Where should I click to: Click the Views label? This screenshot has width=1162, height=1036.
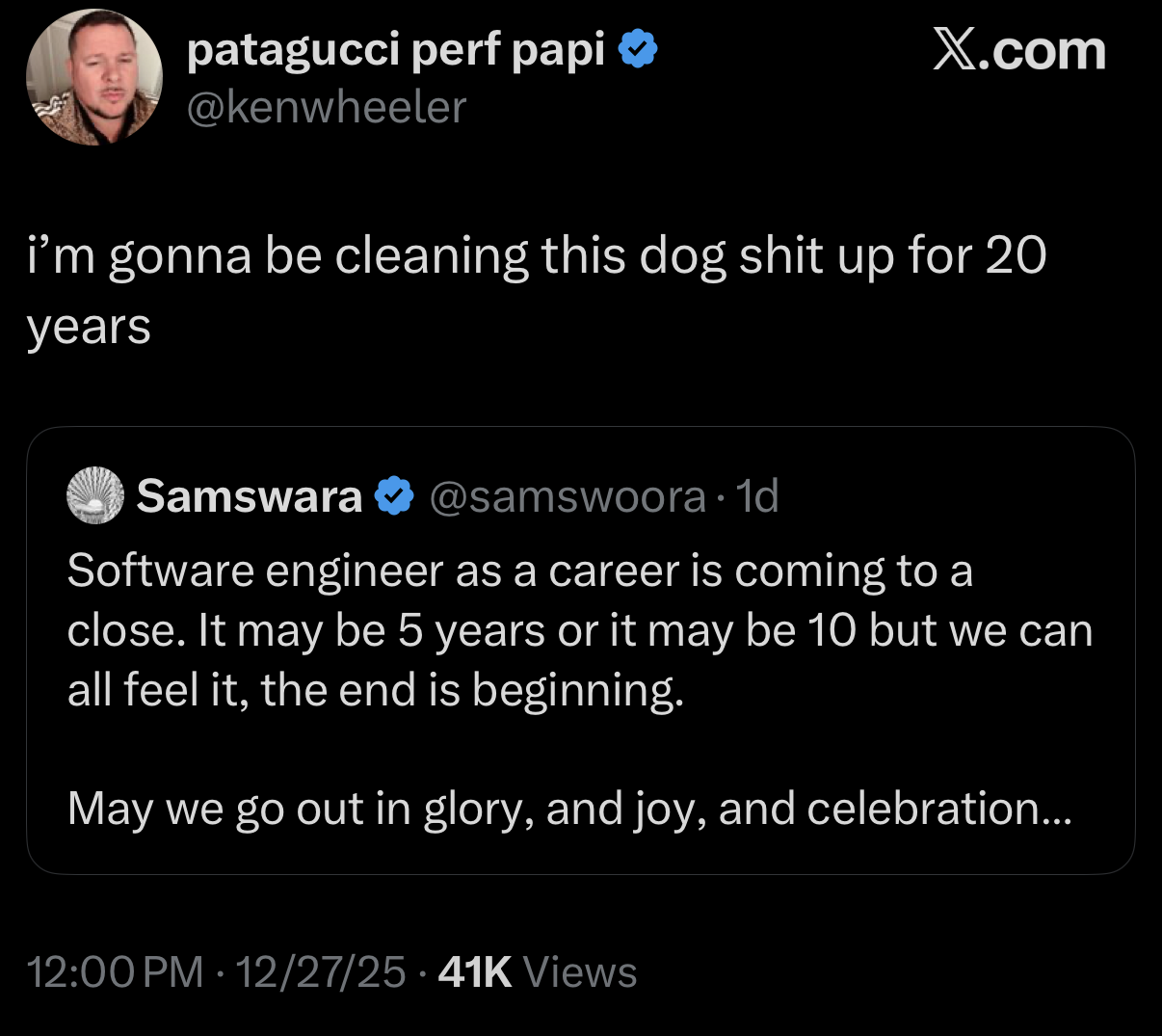tap(580, 971)
